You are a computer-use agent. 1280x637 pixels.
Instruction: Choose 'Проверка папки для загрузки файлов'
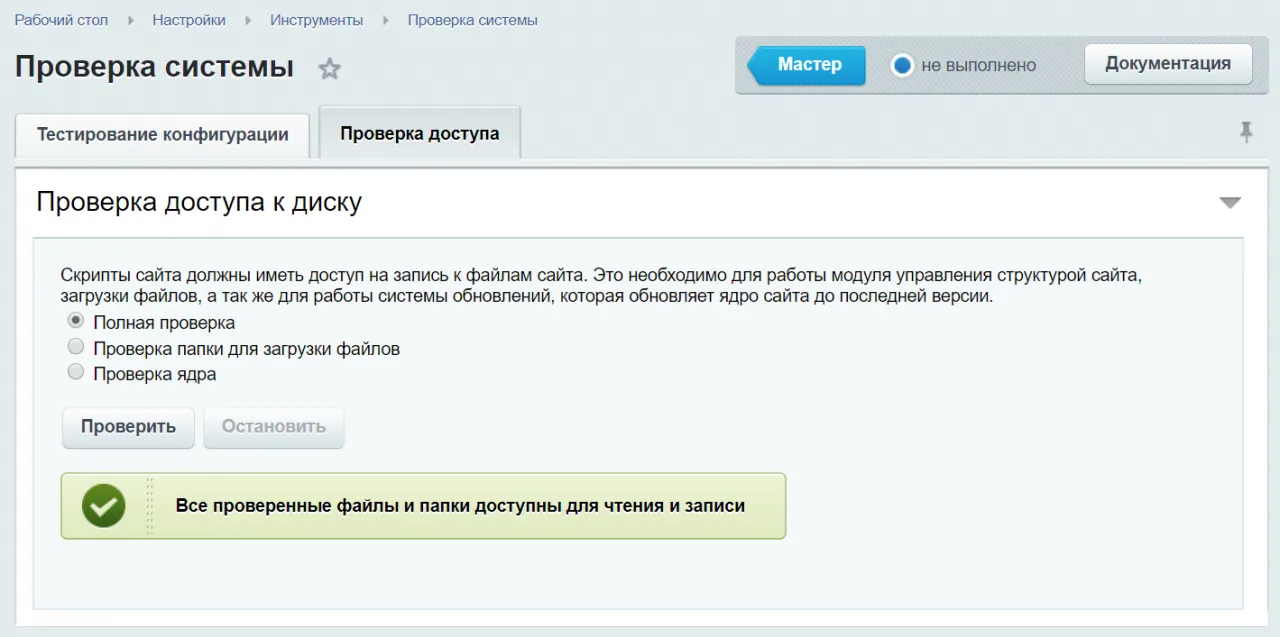click(76, 346)
